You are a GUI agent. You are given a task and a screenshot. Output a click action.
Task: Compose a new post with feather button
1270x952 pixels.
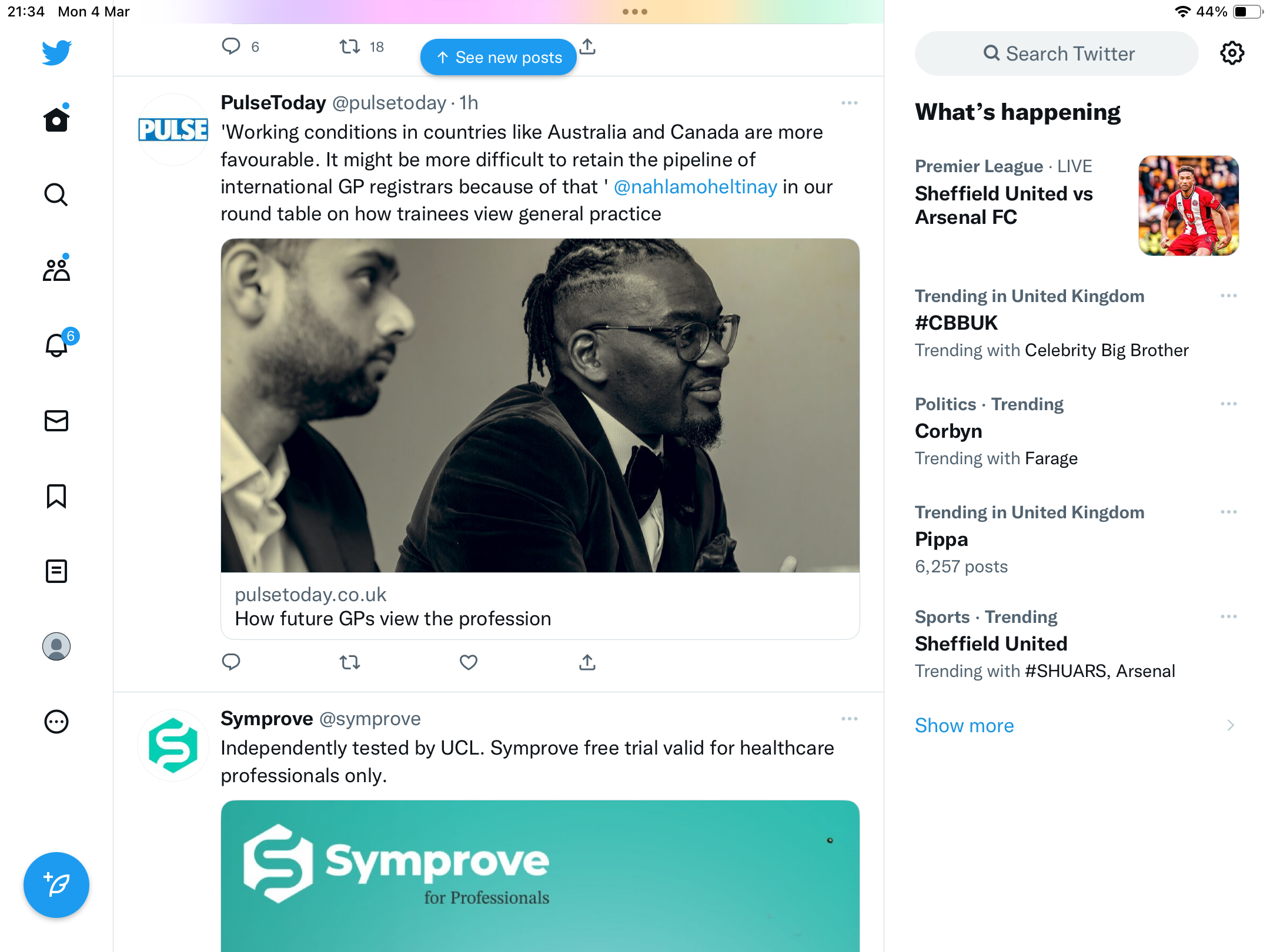coord(56,885)
